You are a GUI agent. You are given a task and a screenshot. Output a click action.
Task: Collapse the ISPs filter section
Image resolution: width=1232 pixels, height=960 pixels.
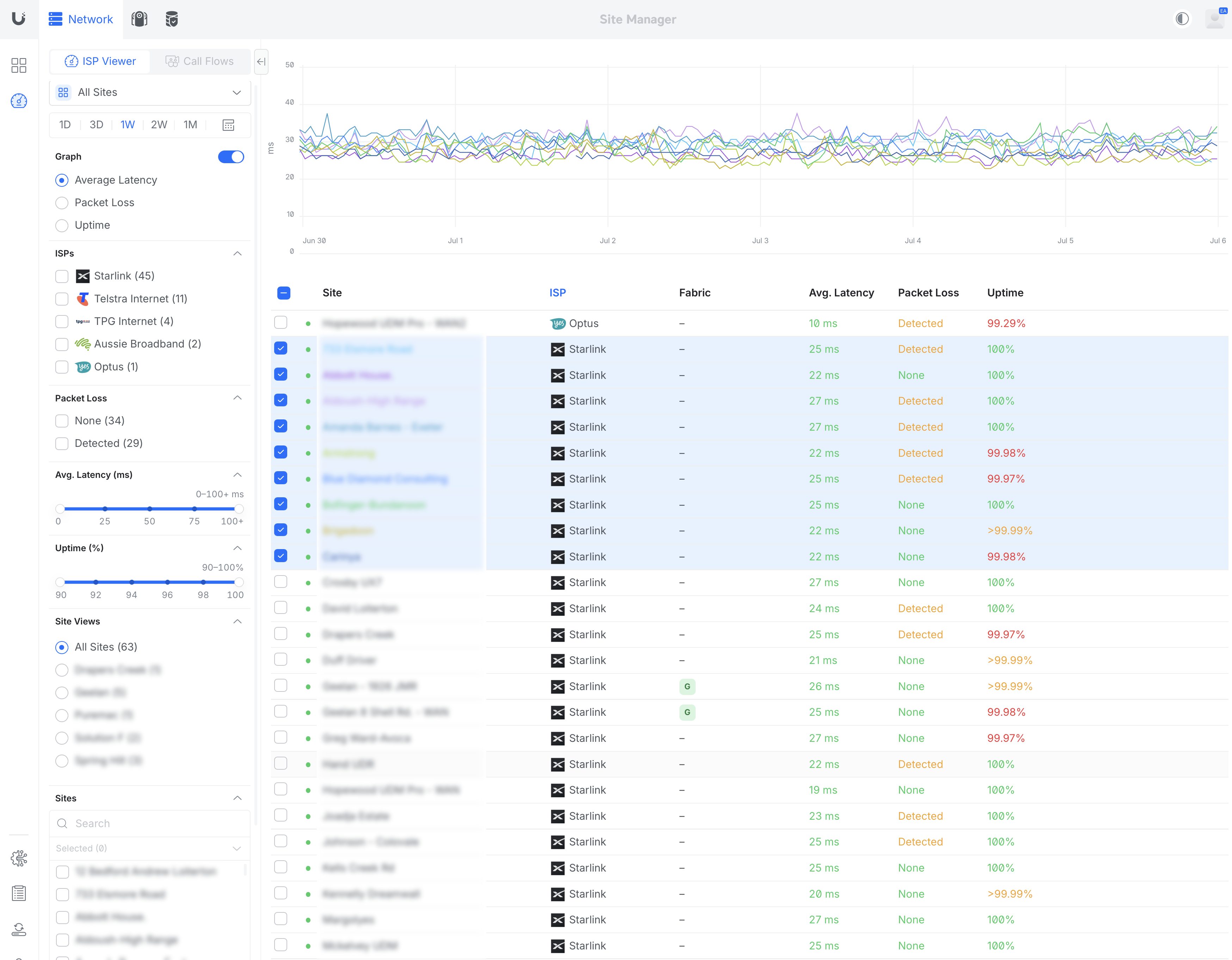pyautogui.click(x=238, y=253)
